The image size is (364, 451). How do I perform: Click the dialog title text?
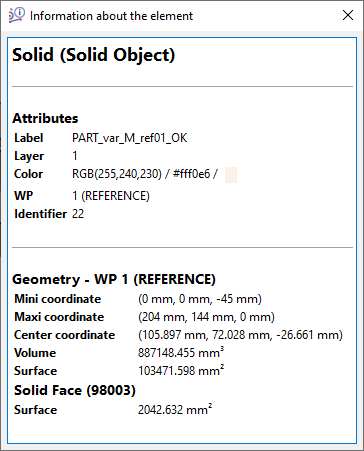(x=111, y=16)
